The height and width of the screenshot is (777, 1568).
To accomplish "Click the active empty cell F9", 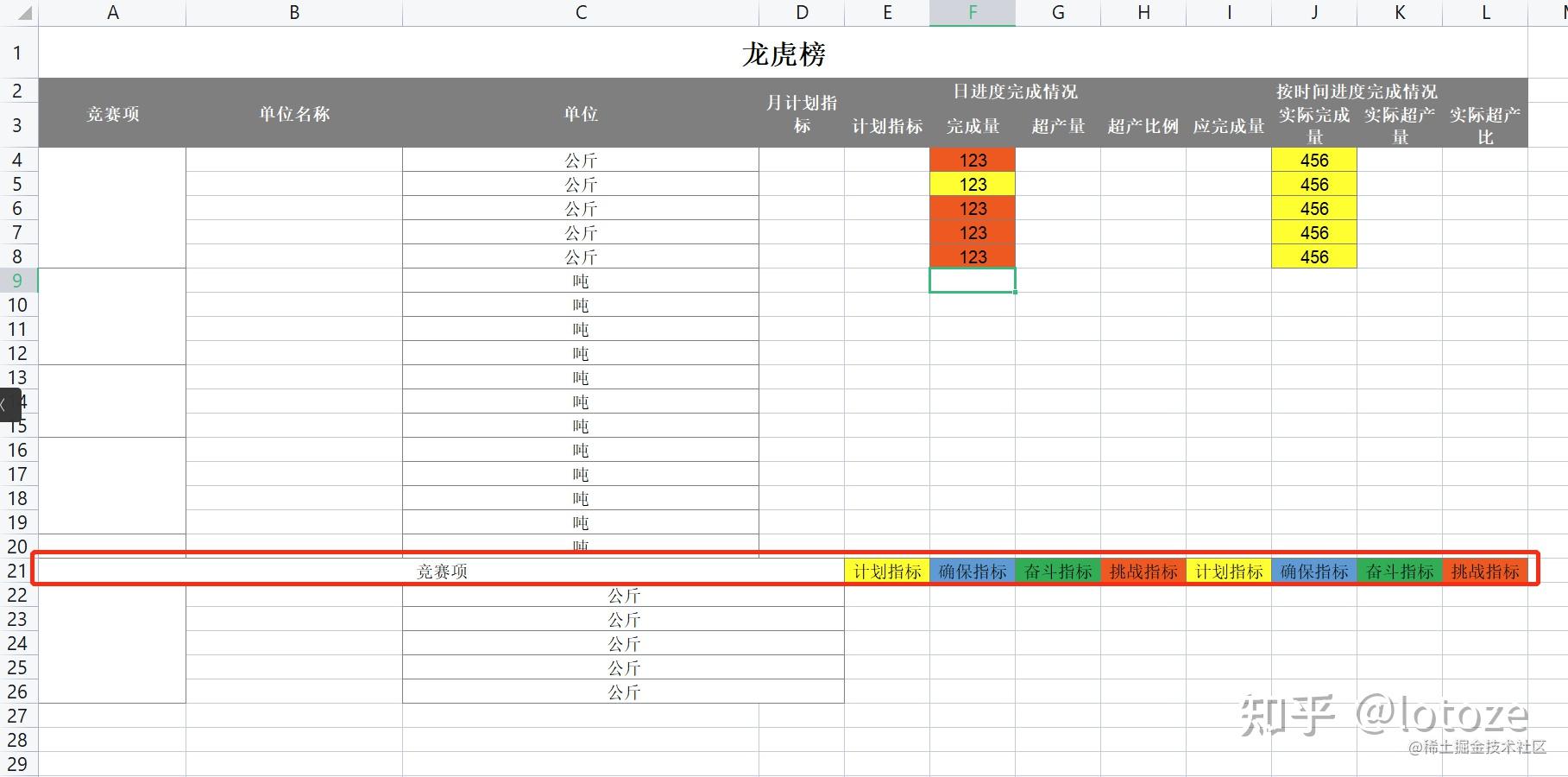I will pos(972,280).
